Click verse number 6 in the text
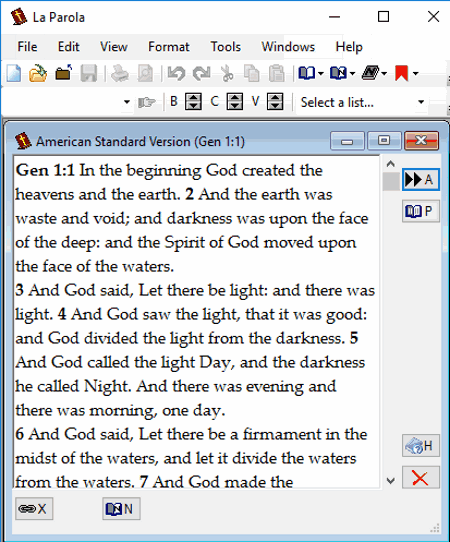 (20, 434)
